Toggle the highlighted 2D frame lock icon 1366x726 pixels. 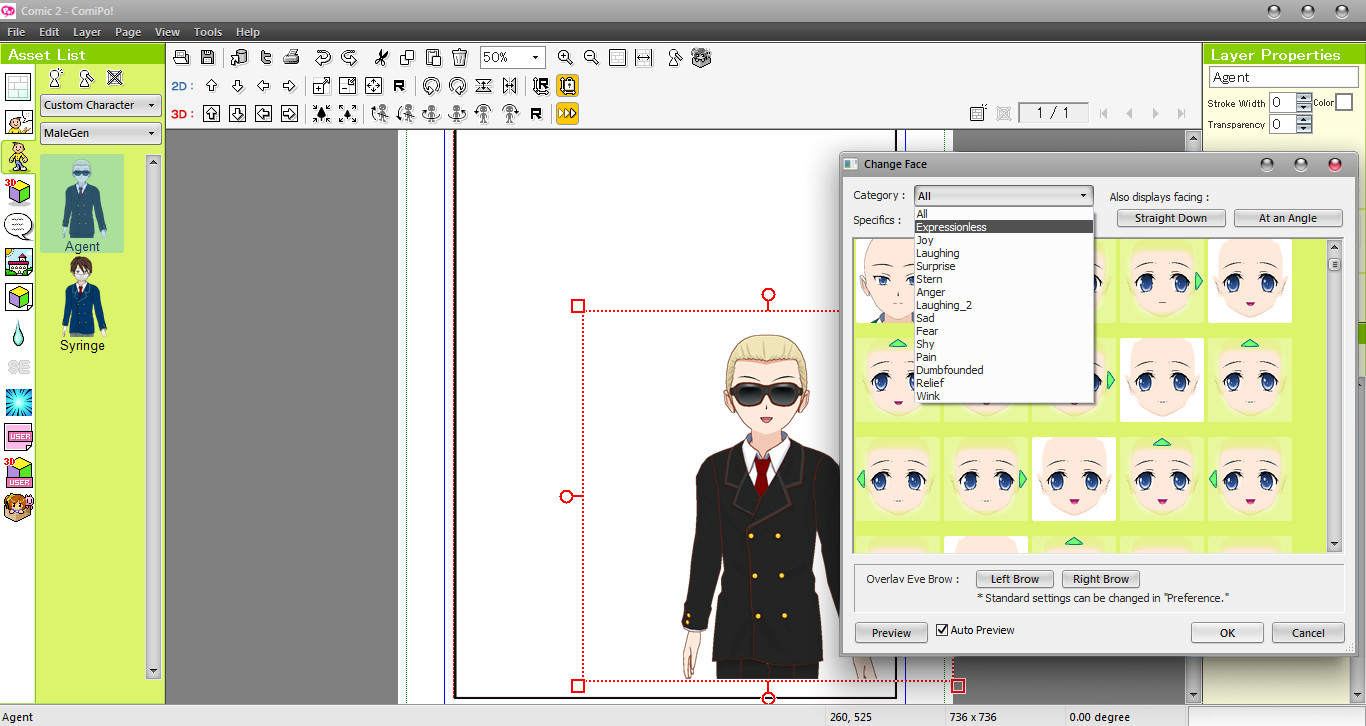(x=567, y=85)
